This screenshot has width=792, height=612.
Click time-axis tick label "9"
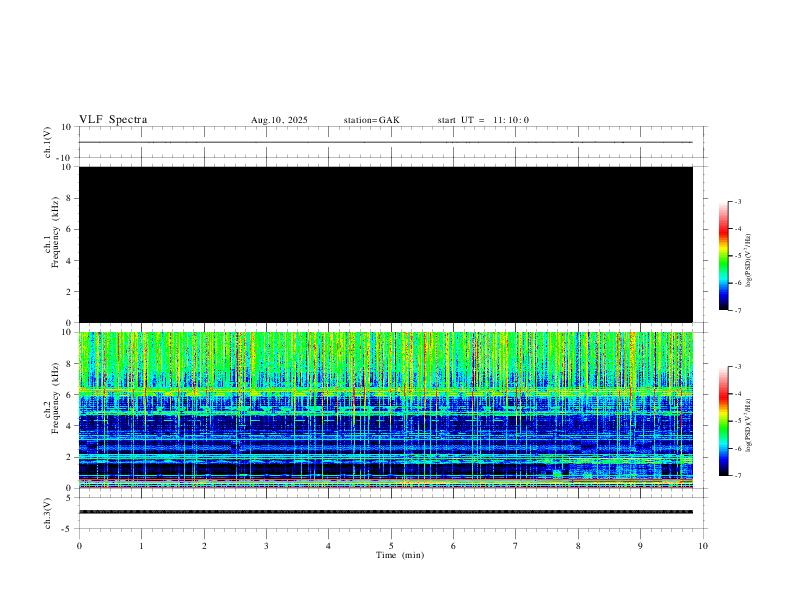640,546
